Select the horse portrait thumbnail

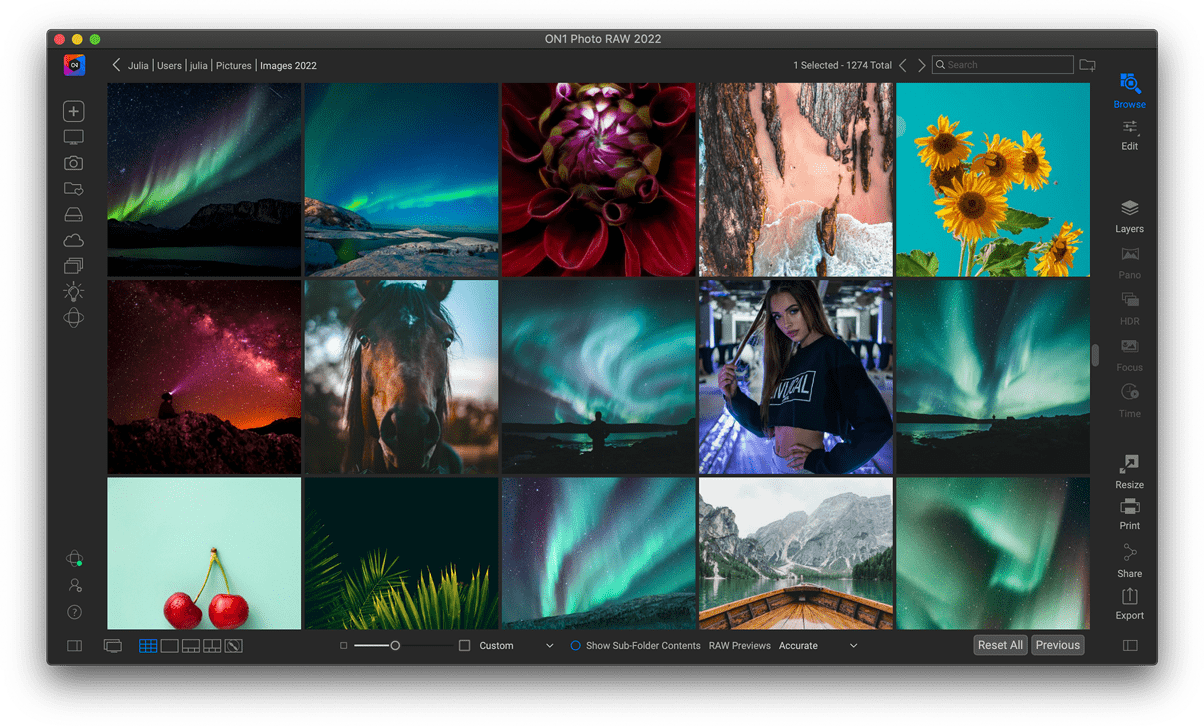coord(401,377)
